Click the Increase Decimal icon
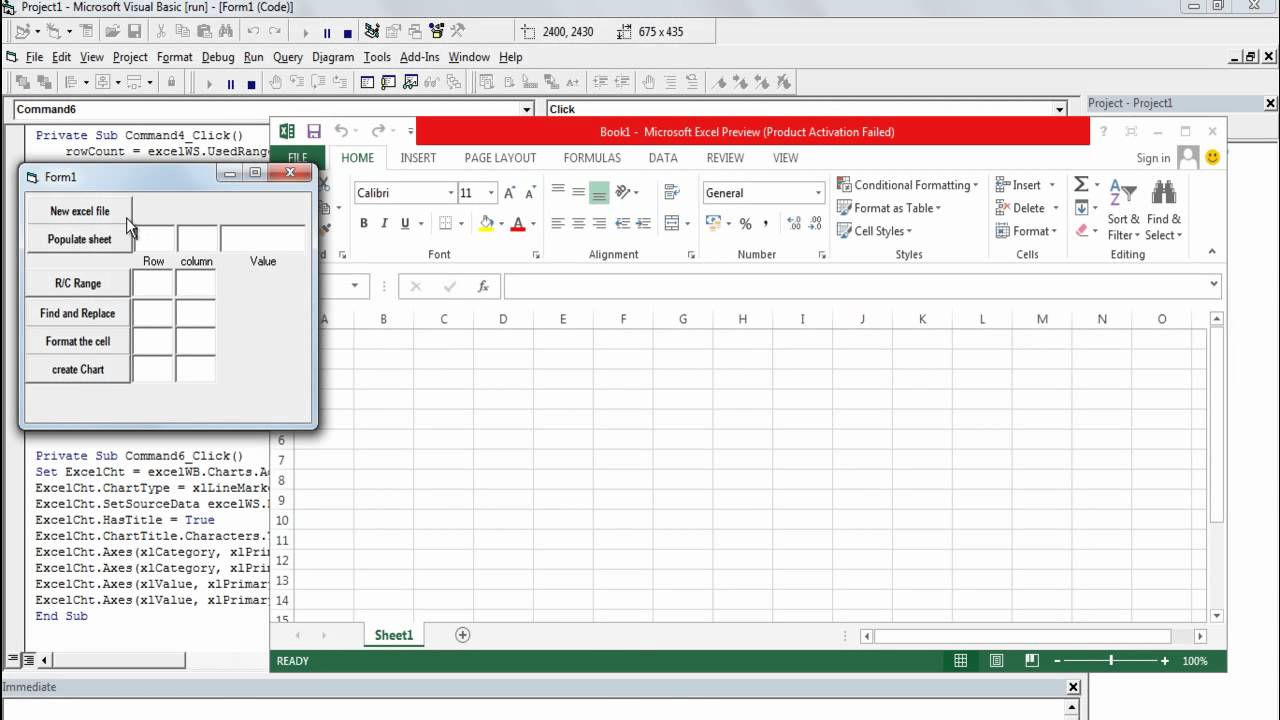 794,223
